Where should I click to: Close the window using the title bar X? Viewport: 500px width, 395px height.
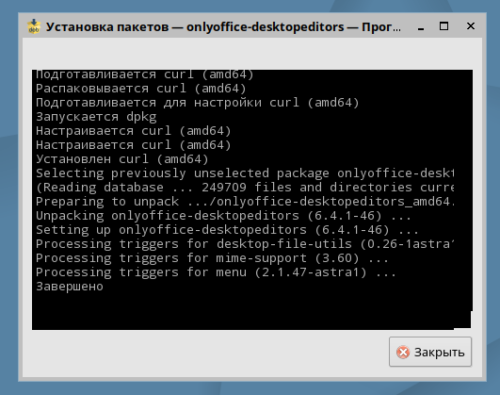471,26
